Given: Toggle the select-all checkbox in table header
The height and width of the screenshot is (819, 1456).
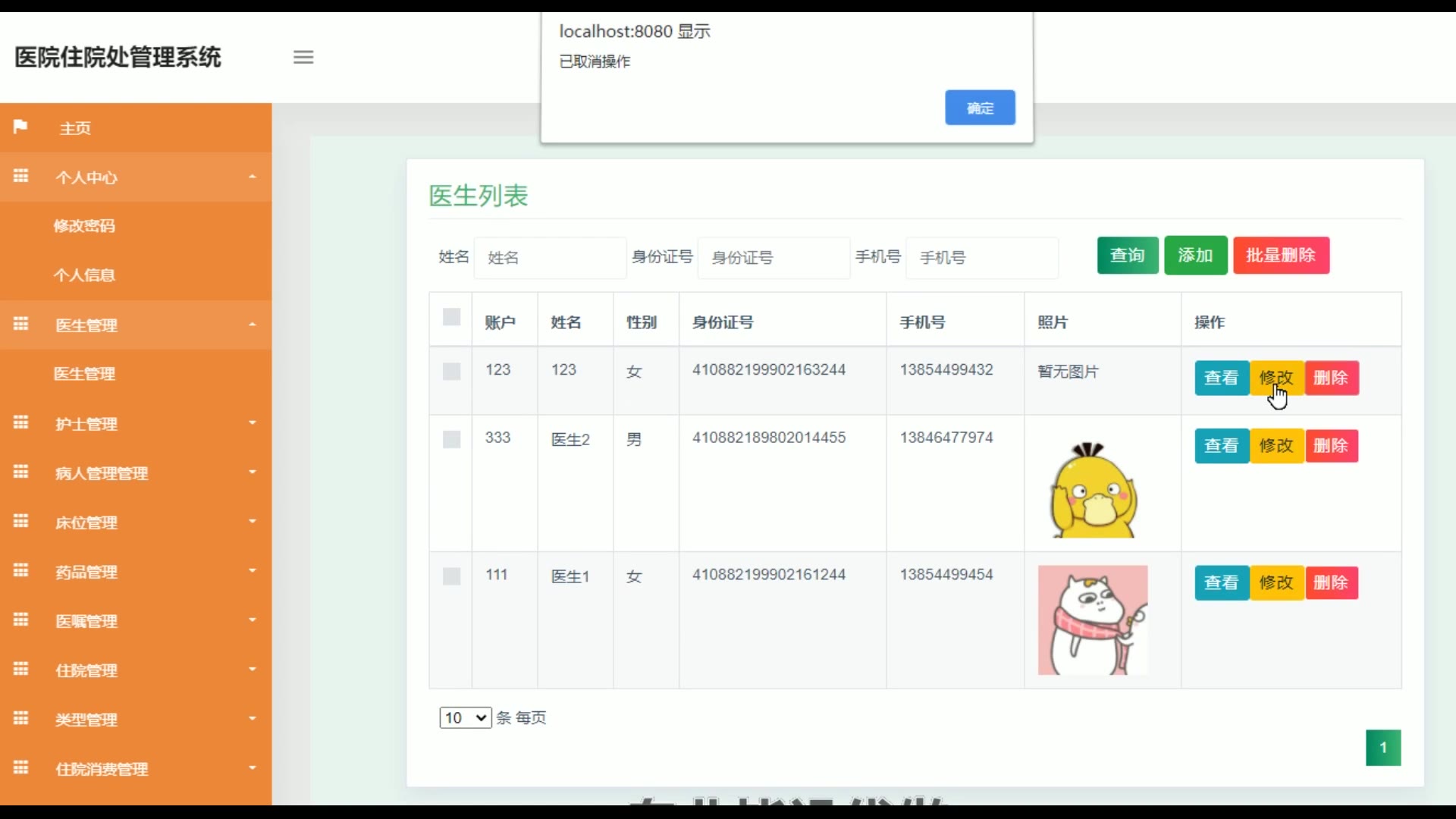Looking at the screenshot, I should click(x=451, y=317).
